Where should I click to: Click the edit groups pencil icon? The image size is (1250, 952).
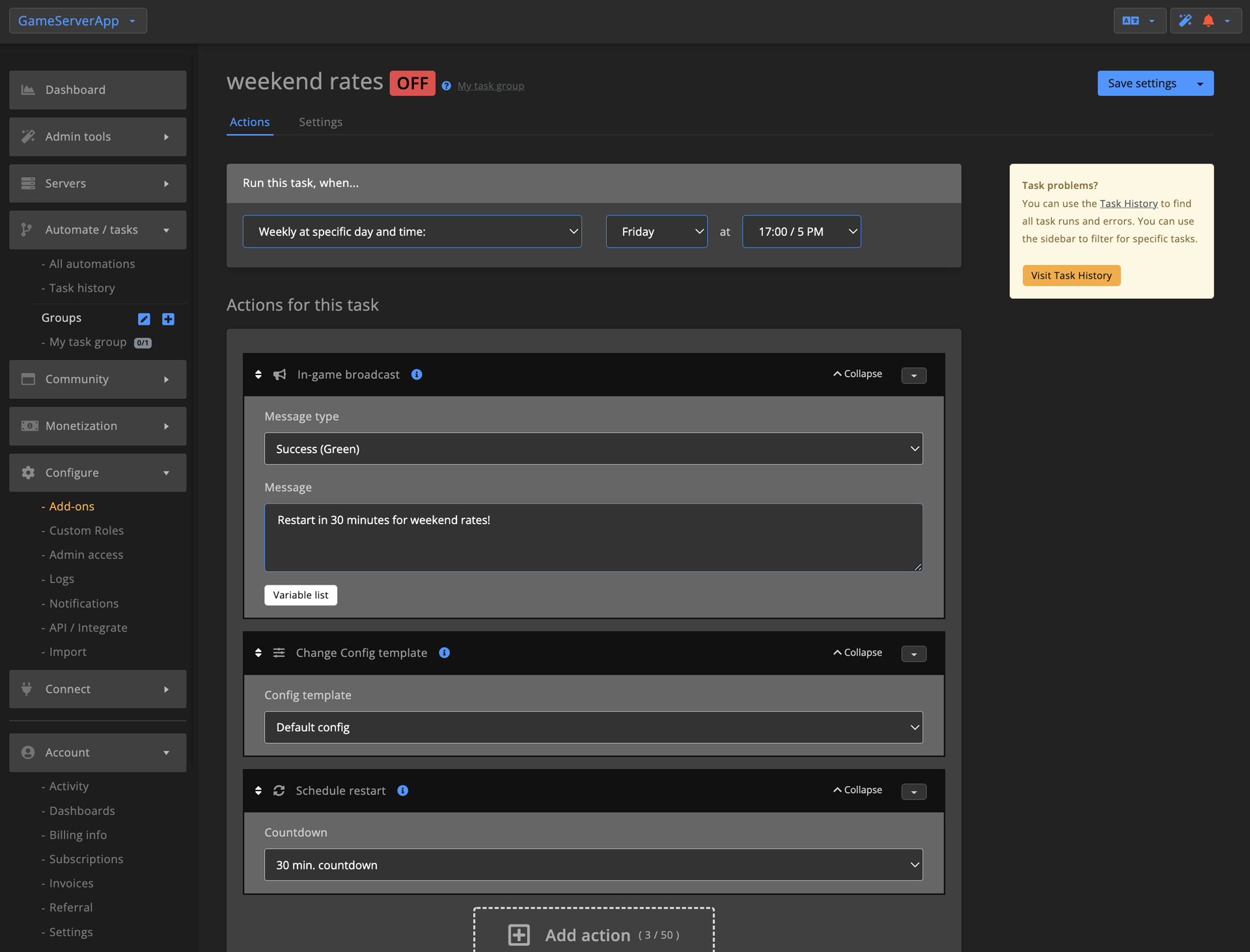coord(144,318)
